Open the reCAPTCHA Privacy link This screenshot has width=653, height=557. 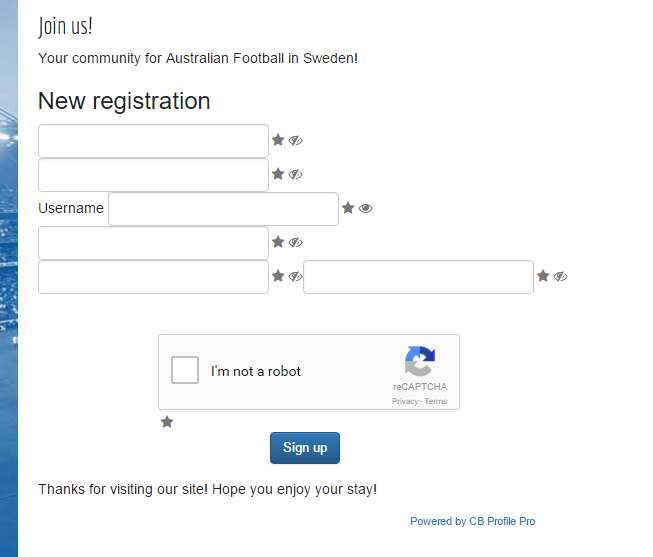tap(405, 401)
